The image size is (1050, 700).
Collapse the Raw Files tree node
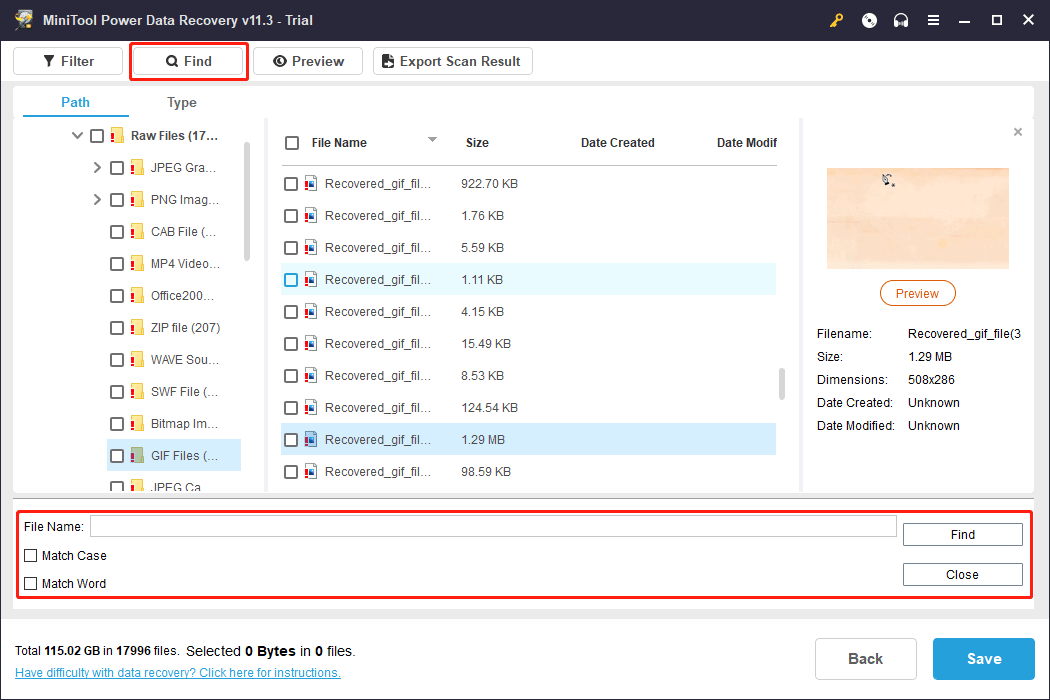click(77, 135)
